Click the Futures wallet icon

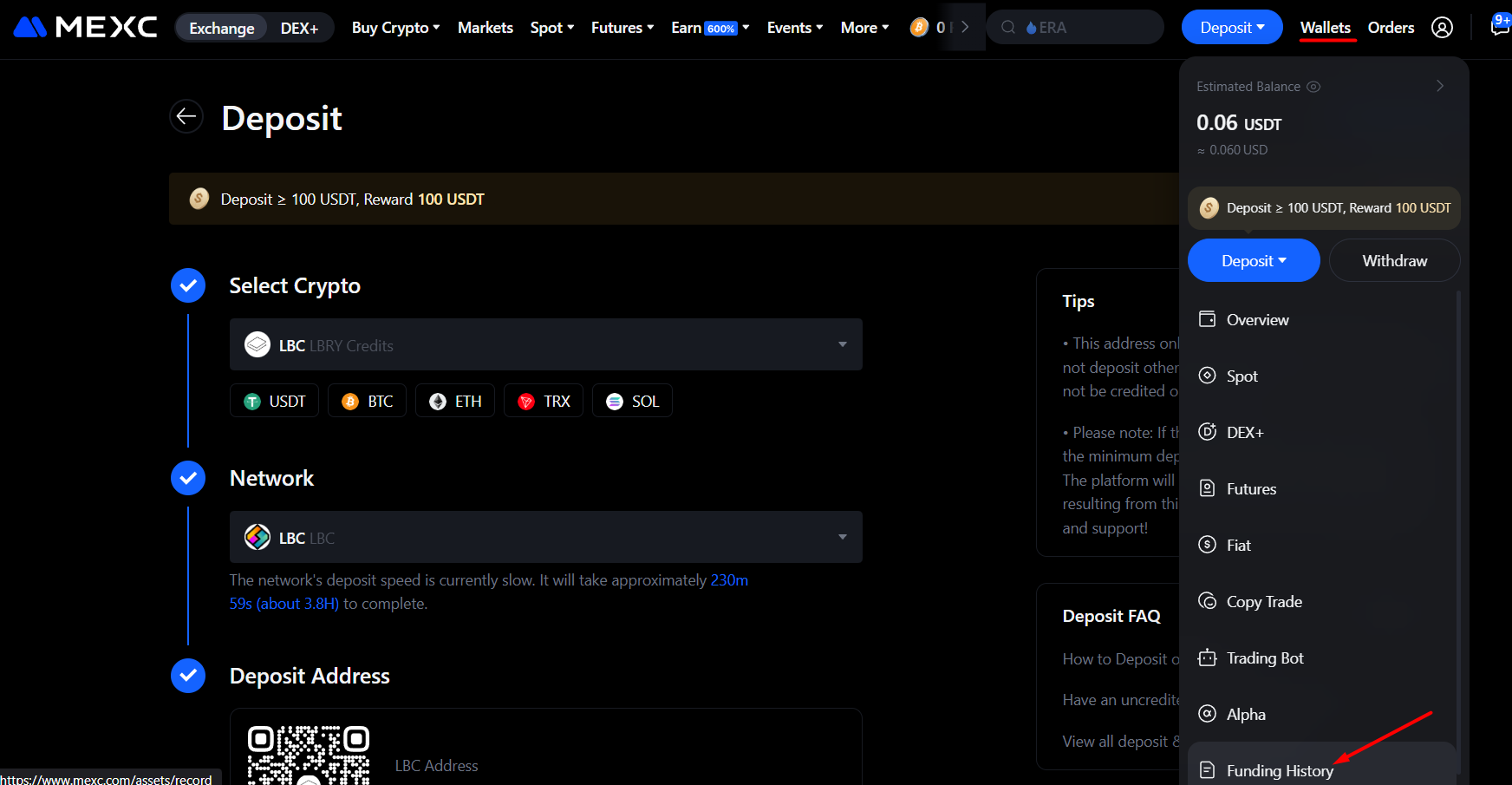tap(1207, 488)
